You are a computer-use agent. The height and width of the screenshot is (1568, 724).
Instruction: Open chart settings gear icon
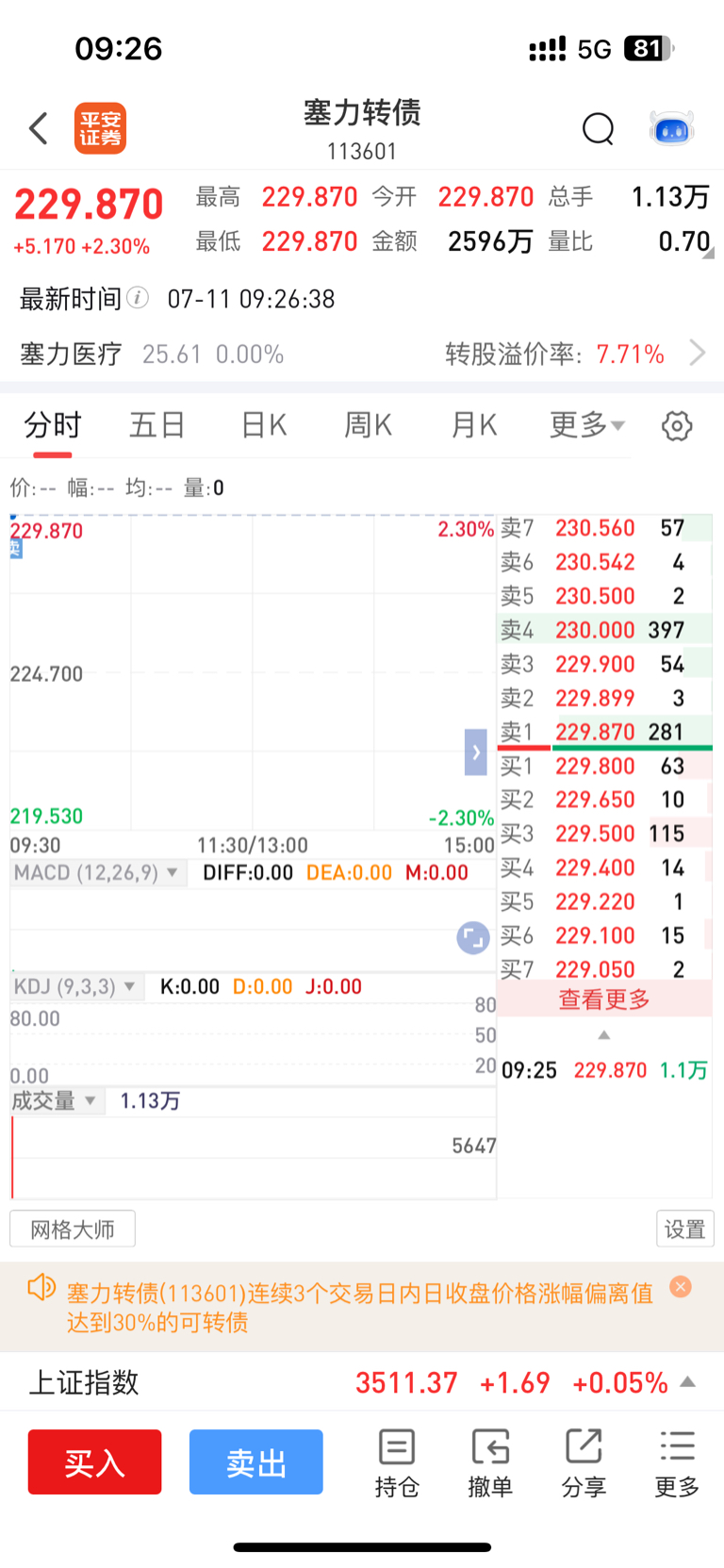tap(676, 426)
